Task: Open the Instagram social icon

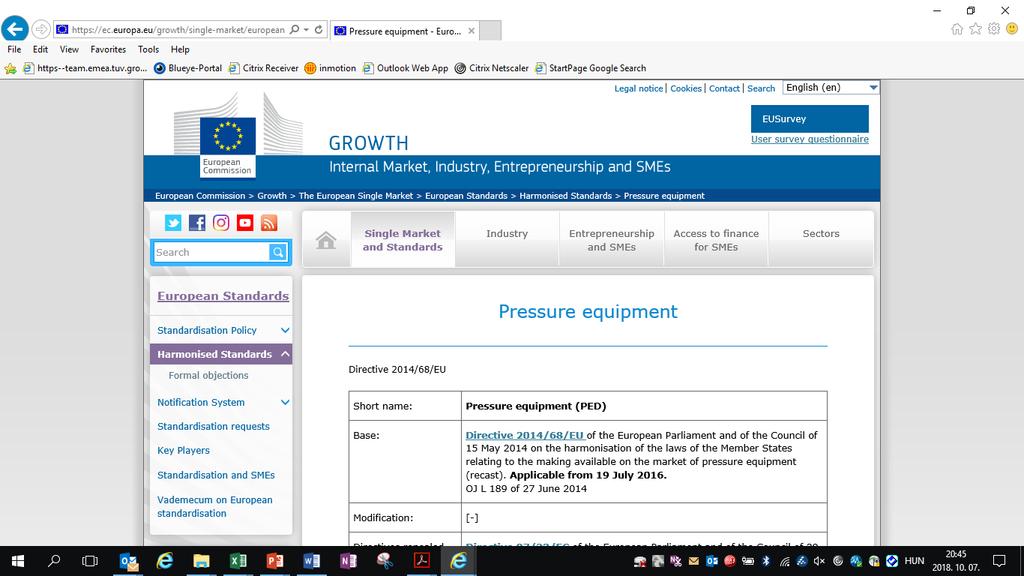Action: pyautogui.click(x=221, y=223)
